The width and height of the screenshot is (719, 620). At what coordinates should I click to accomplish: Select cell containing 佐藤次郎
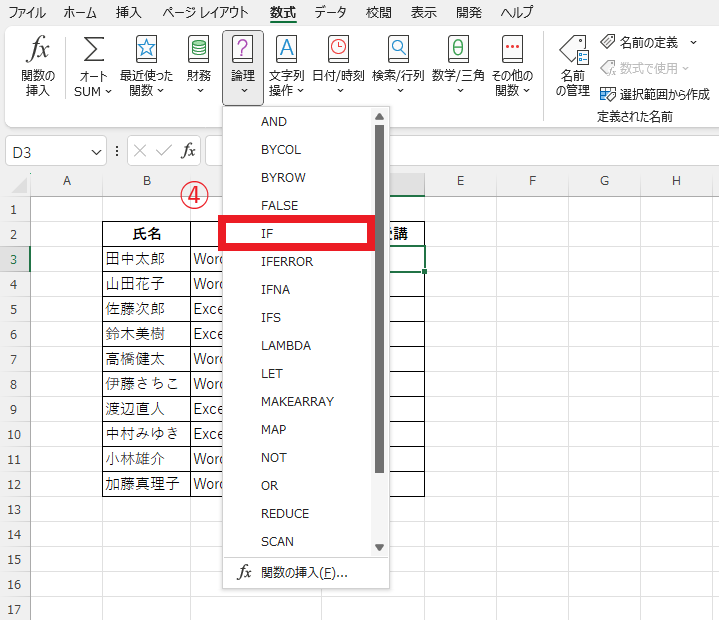[146, 309]
